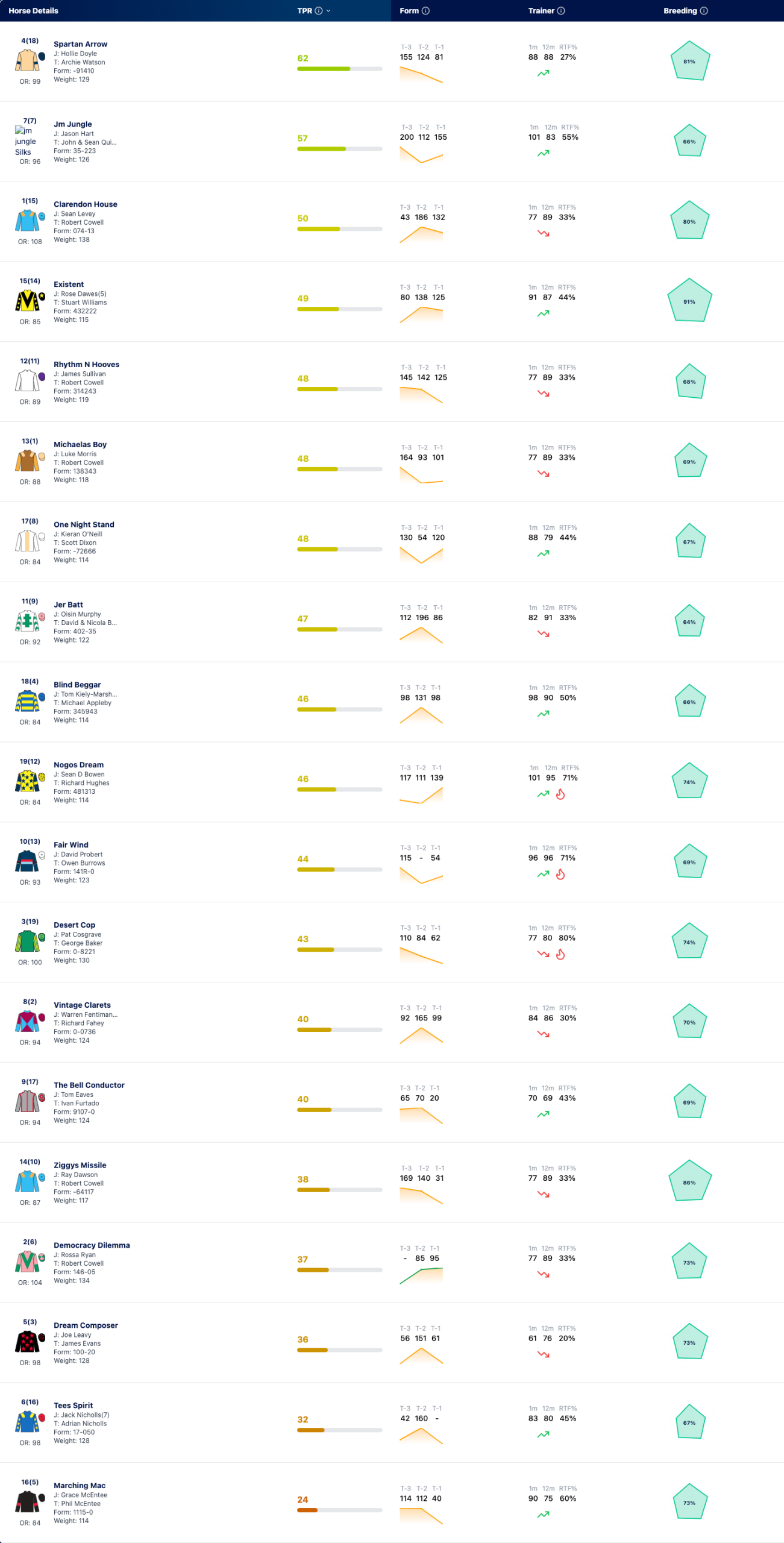Open the Spartan Arrow horse link
The width and height of the screenshot is (784, 1543).
[80, 44]
